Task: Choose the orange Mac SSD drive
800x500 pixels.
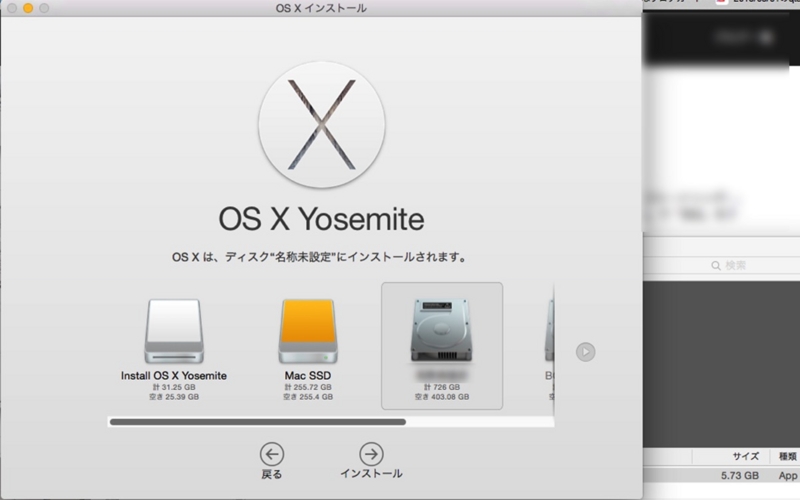Action: (x=308, y=332)
